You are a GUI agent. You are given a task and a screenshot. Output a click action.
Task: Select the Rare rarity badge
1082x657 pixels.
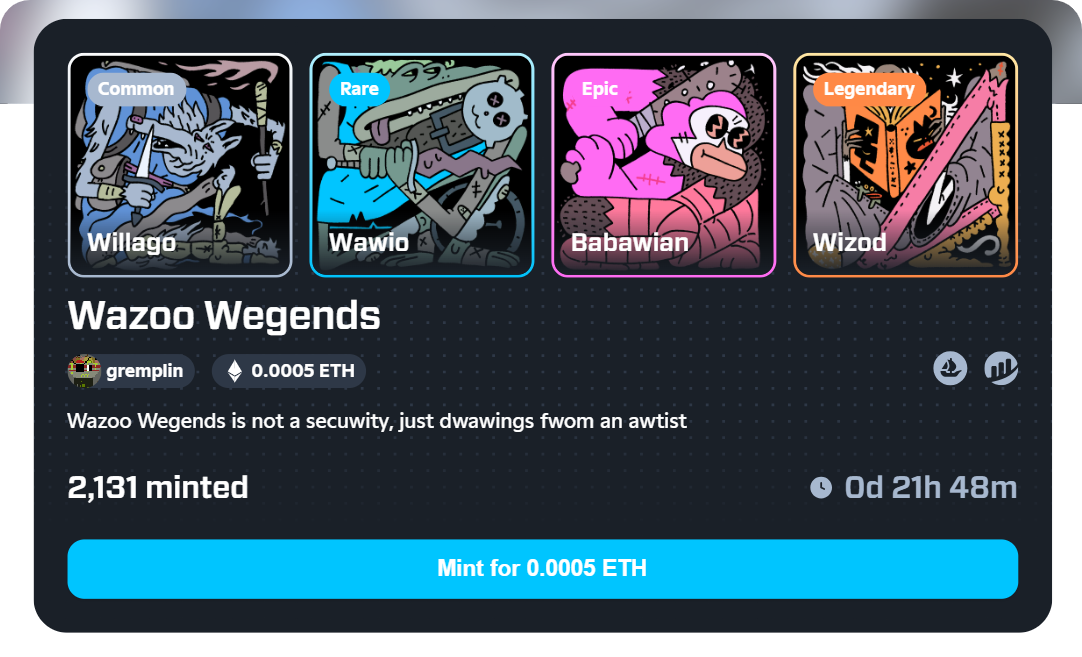pos(359,89)
